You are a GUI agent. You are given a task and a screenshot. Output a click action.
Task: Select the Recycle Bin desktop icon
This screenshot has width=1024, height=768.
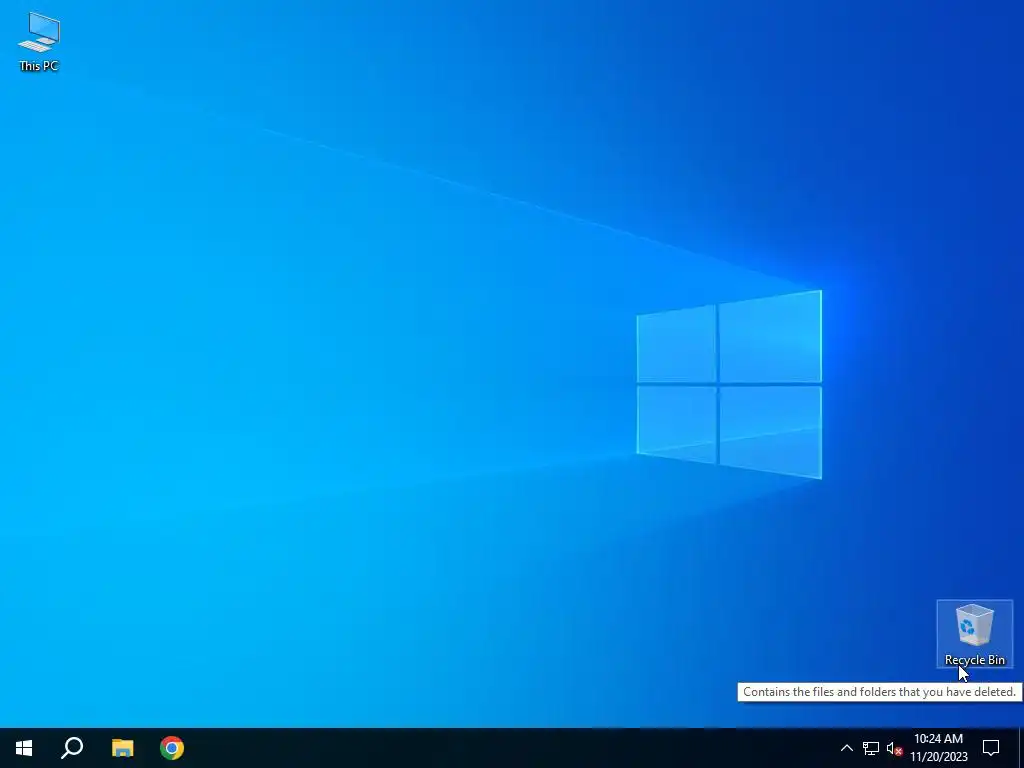(974, 633)
